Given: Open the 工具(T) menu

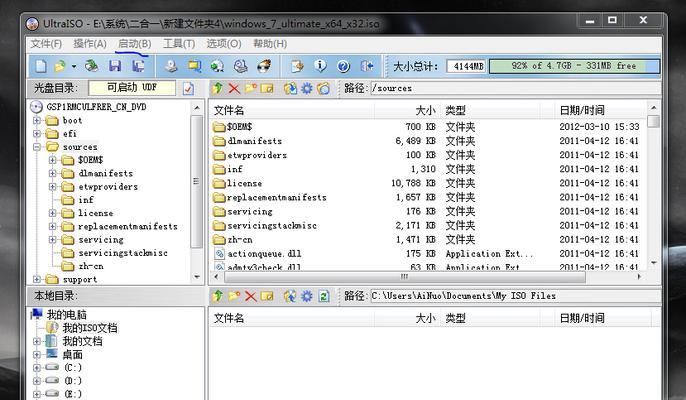Looking at the screenshot, I should click(x=179, y=44).
